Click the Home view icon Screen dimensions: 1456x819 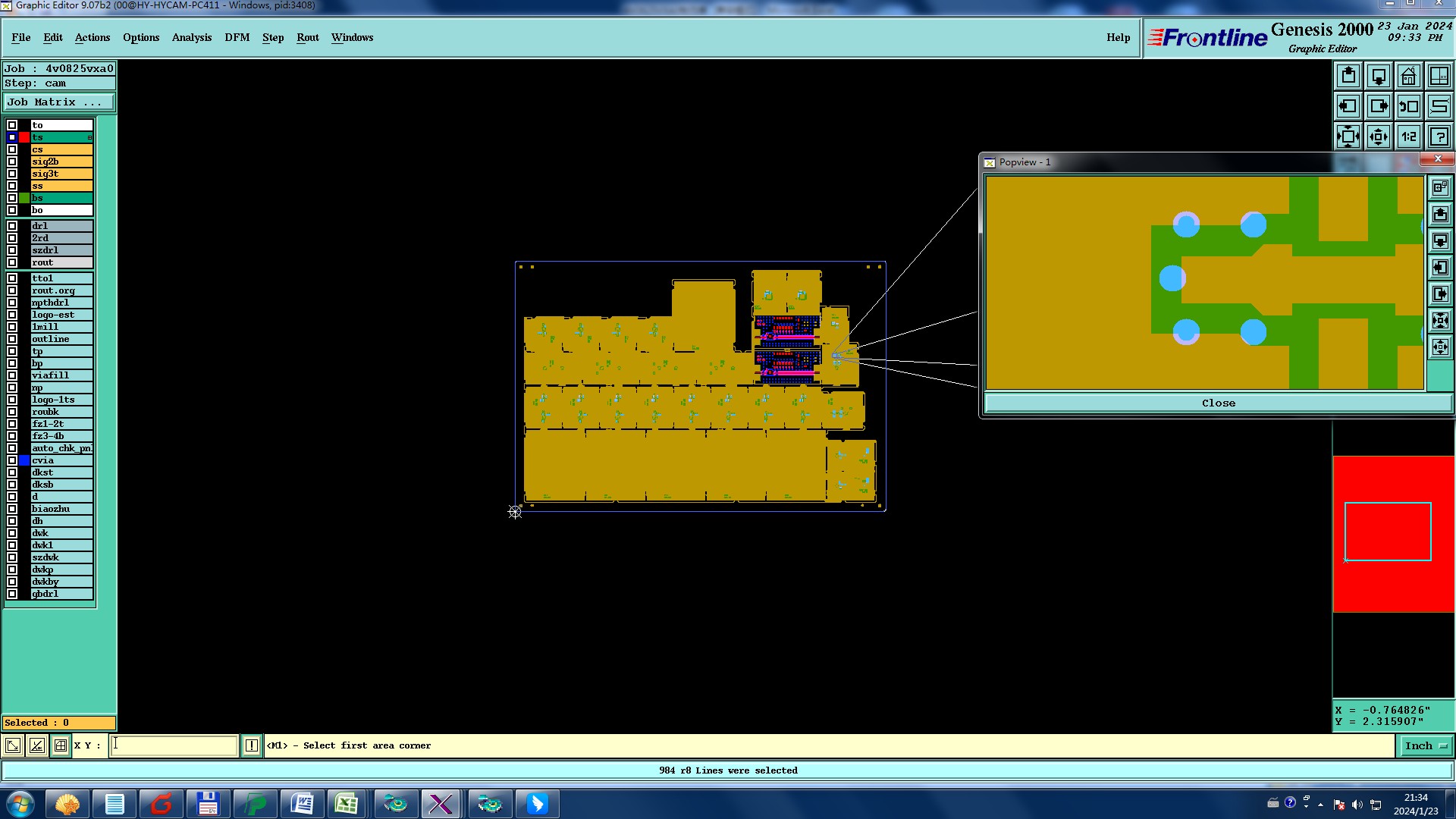[x=1408, y=76]
